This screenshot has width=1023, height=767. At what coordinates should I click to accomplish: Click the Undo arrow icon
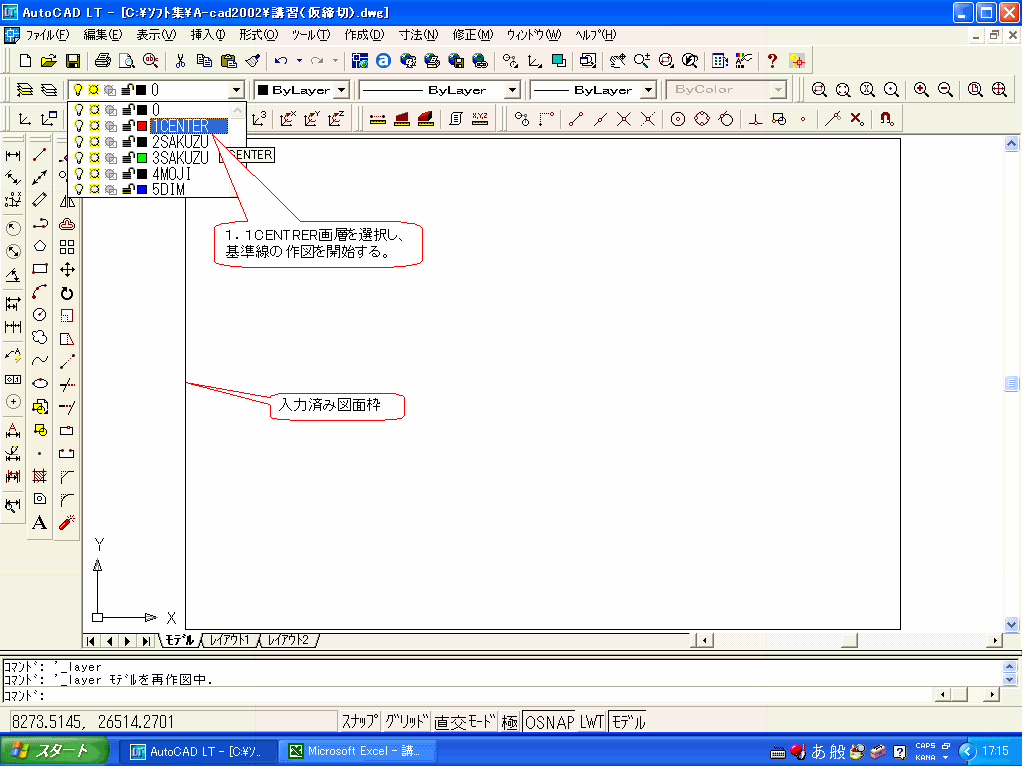click(x=281, y=61)
